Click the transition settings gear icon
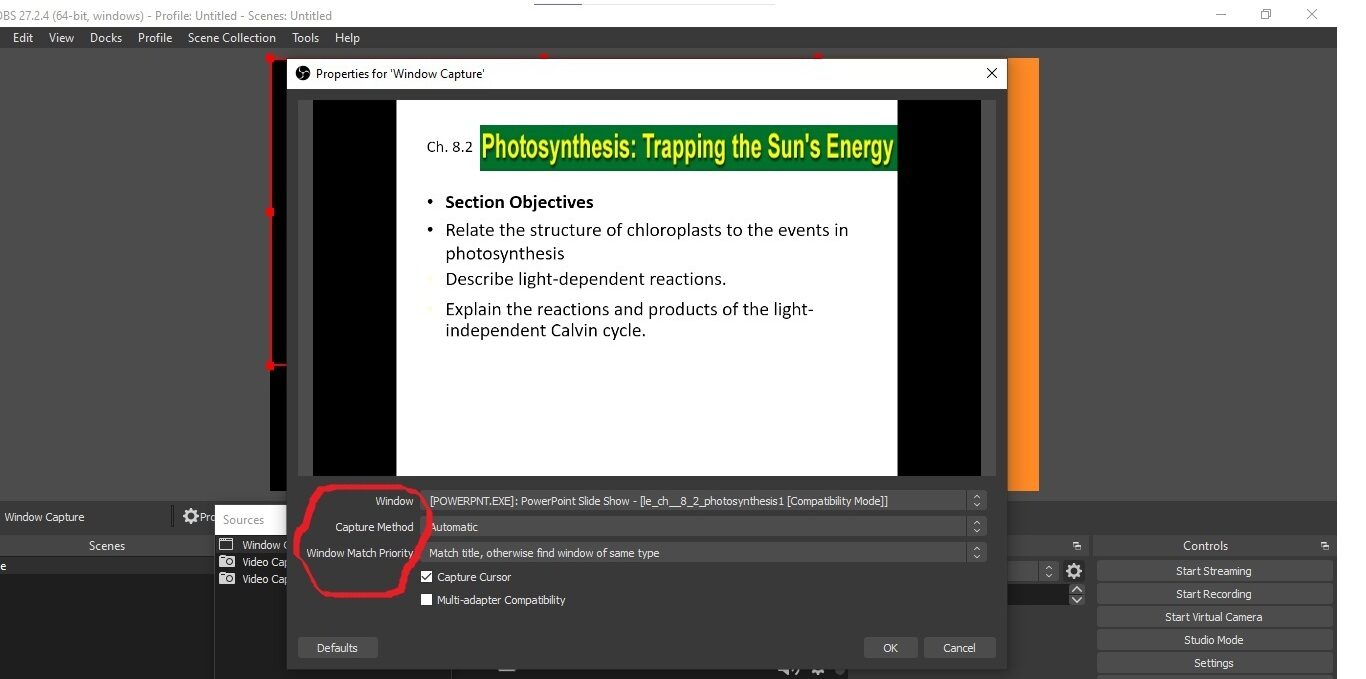This screenshot has height=679, width=1366. pos(1073,570)
